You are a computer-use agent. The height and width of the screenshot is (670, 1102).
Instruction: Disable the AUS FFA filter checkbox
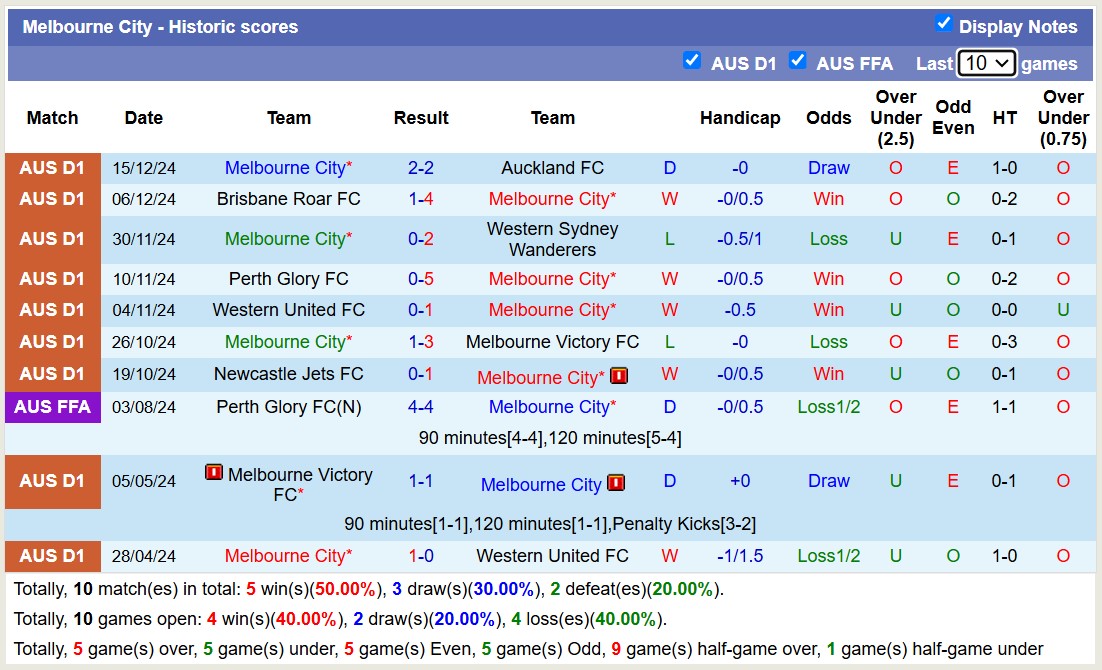click(798, 60)
